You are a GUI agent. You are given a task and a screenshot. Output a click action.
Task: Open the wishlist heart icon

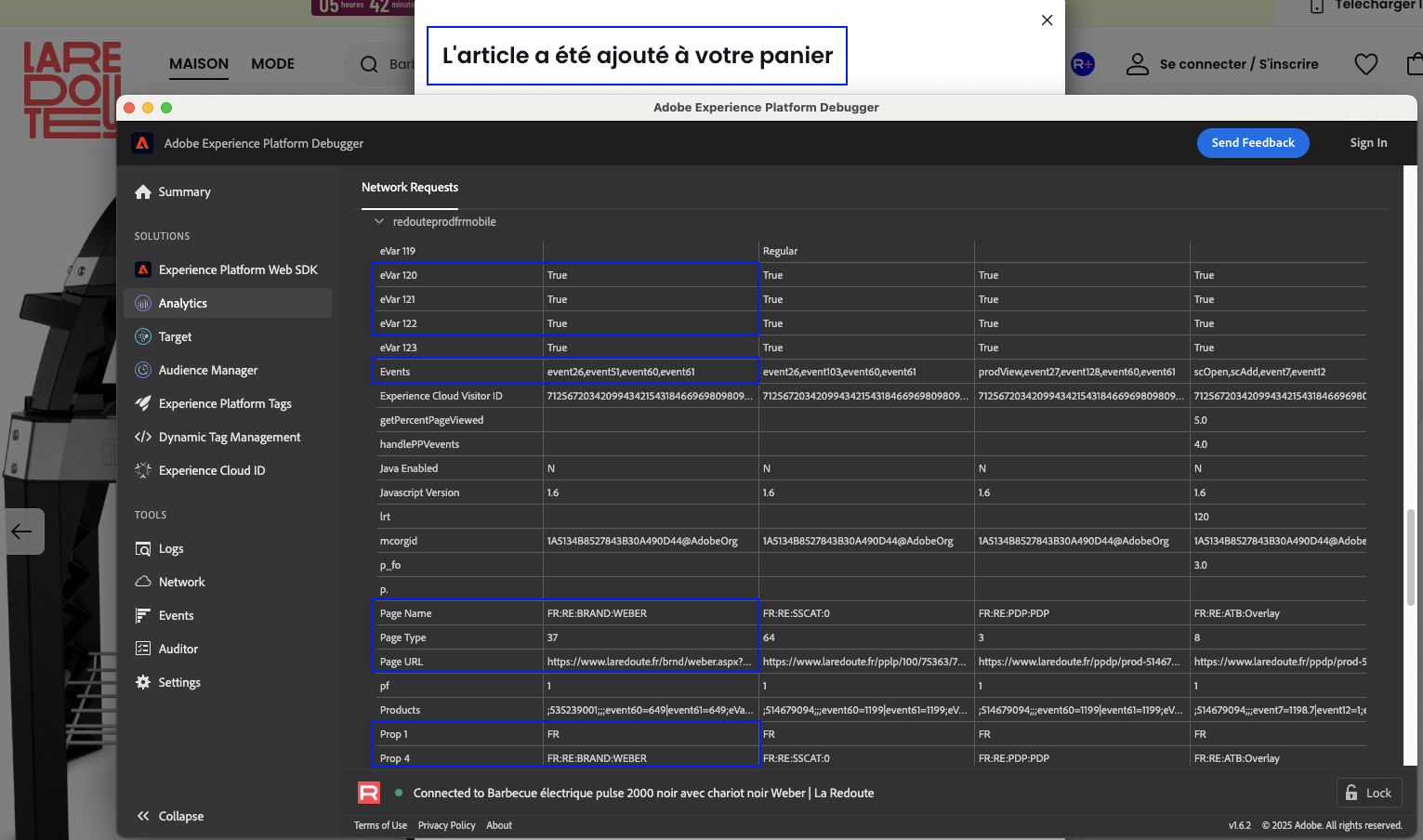[1365, 64]
